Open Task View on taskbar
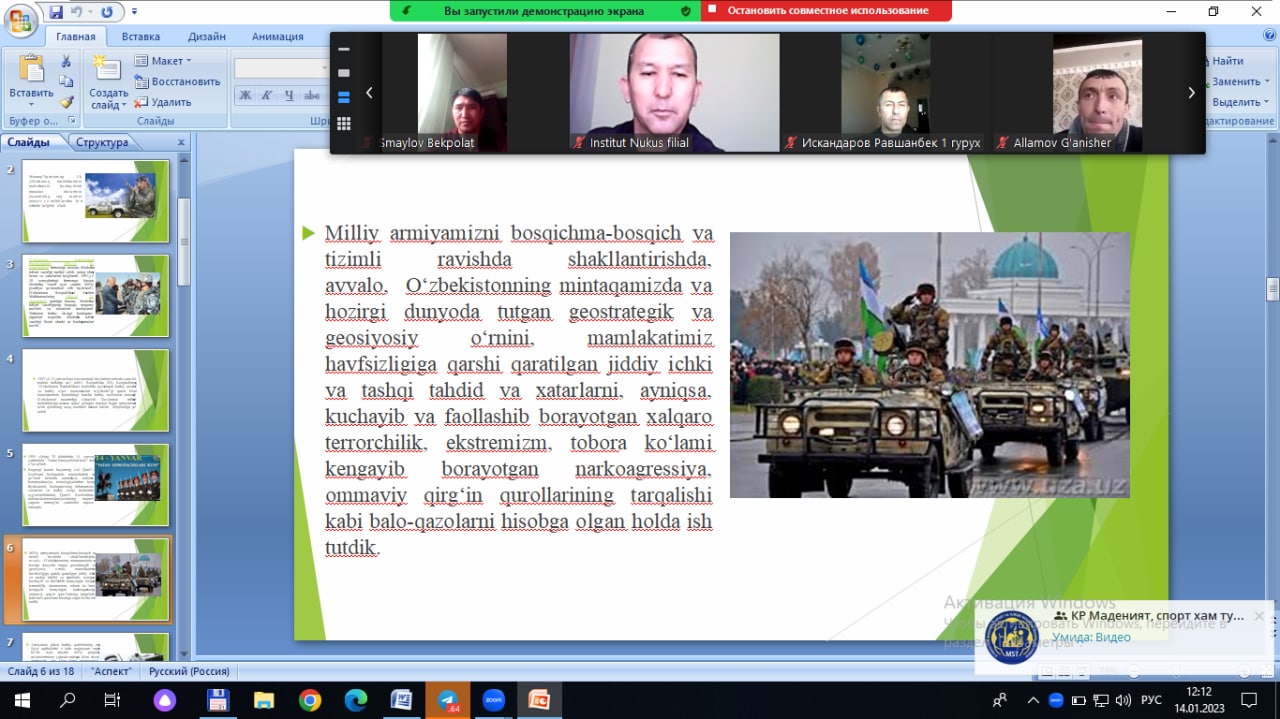Screen dimensions: 1280x719 coord(113,700)
